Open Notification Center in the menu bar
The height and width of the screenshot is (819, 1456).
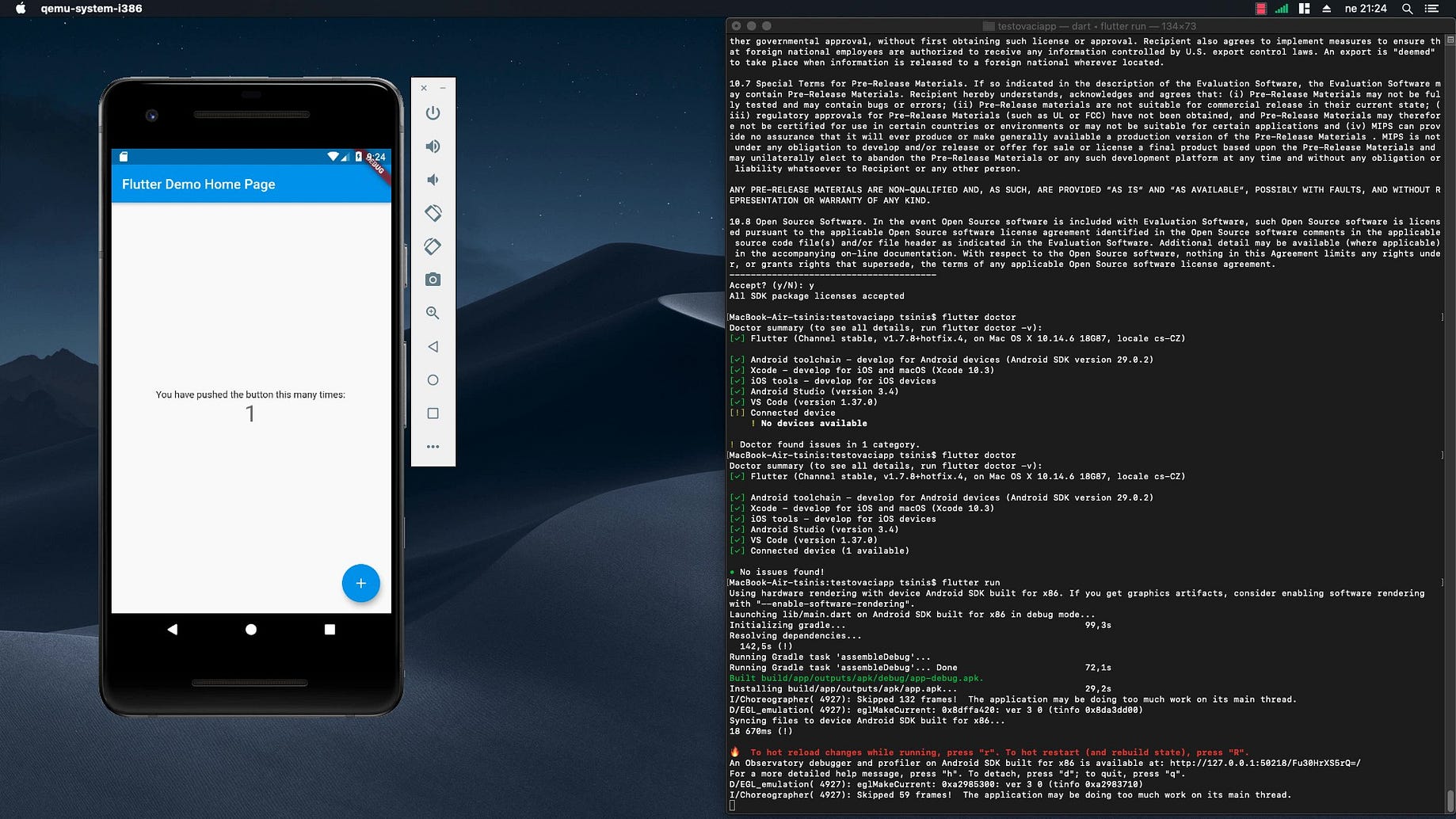point(1431,9)
